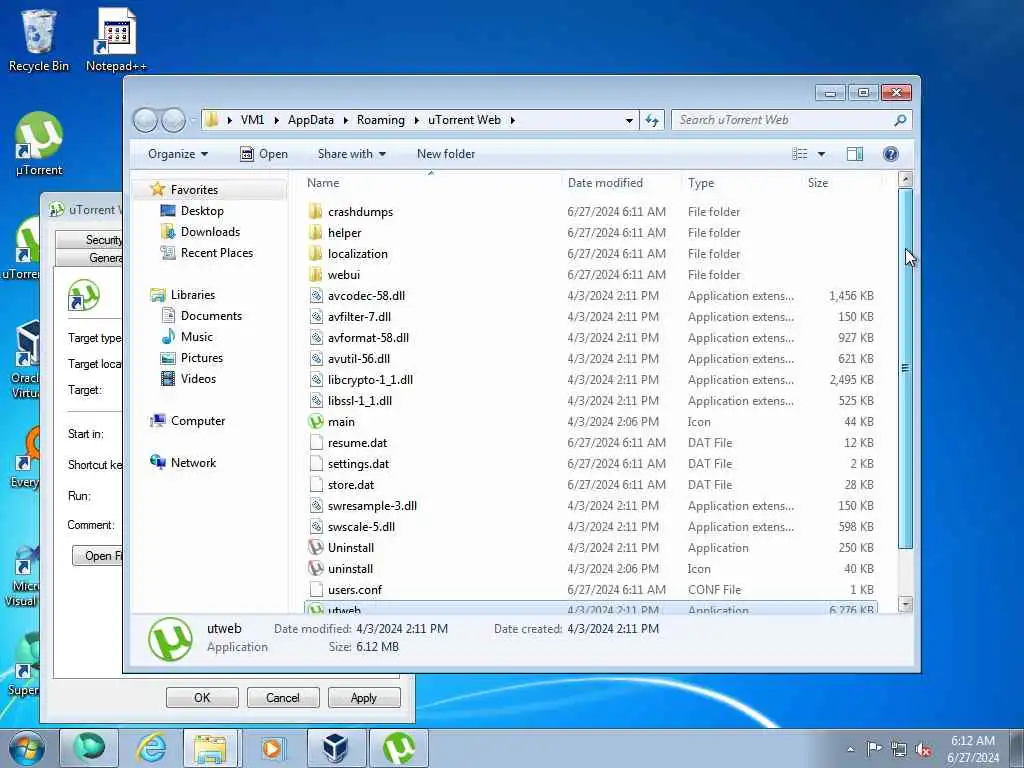Expand the address bar history dropdown
Image resolution: width=1024 pixels, height=768 pixels.
pyautogui.click(x=629, y=120)
